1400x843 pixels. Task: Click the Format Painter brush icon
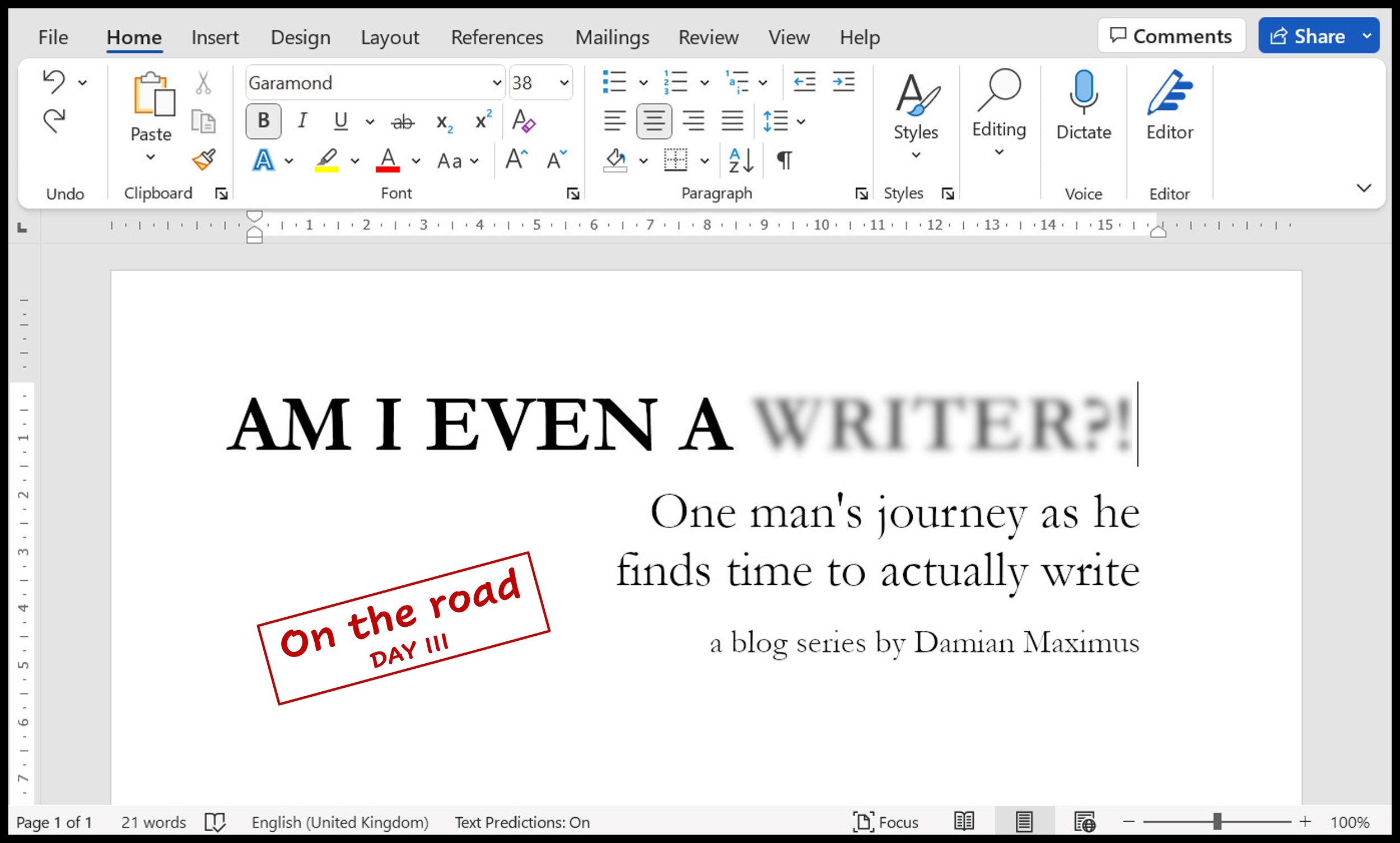click(204, 160)
